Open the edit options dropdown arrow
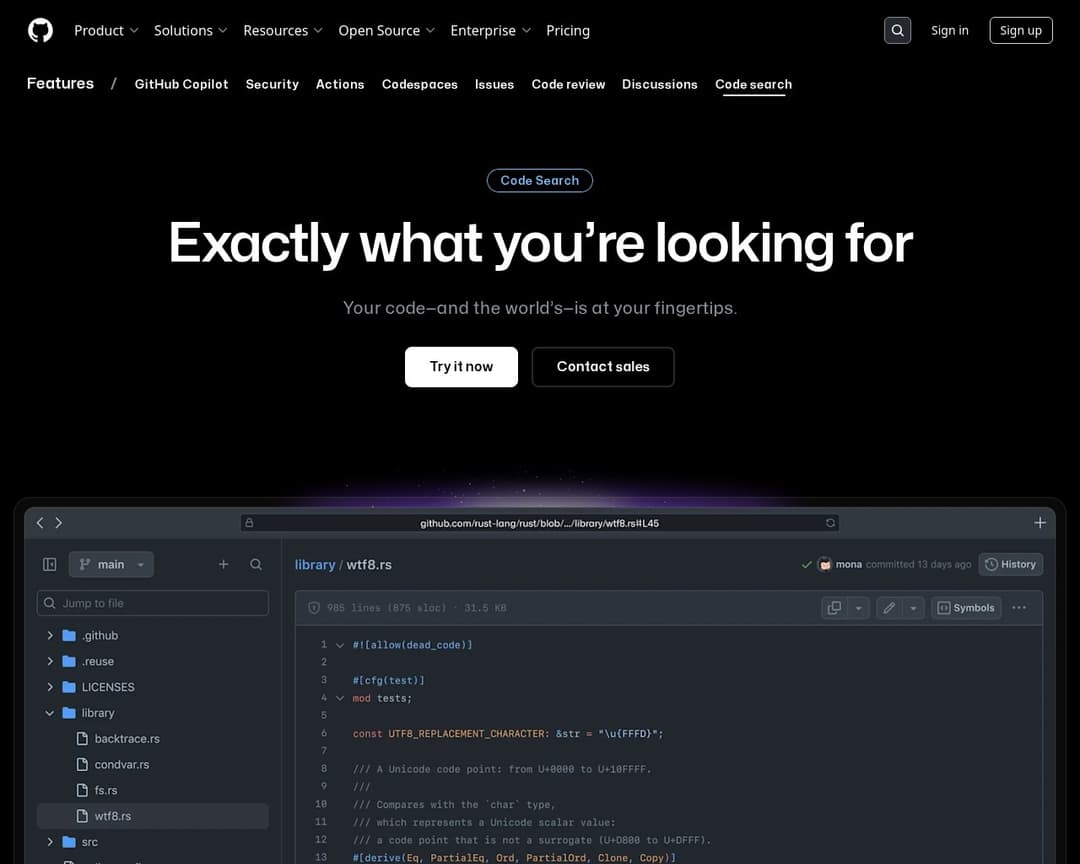 click(x=913, y=608)
